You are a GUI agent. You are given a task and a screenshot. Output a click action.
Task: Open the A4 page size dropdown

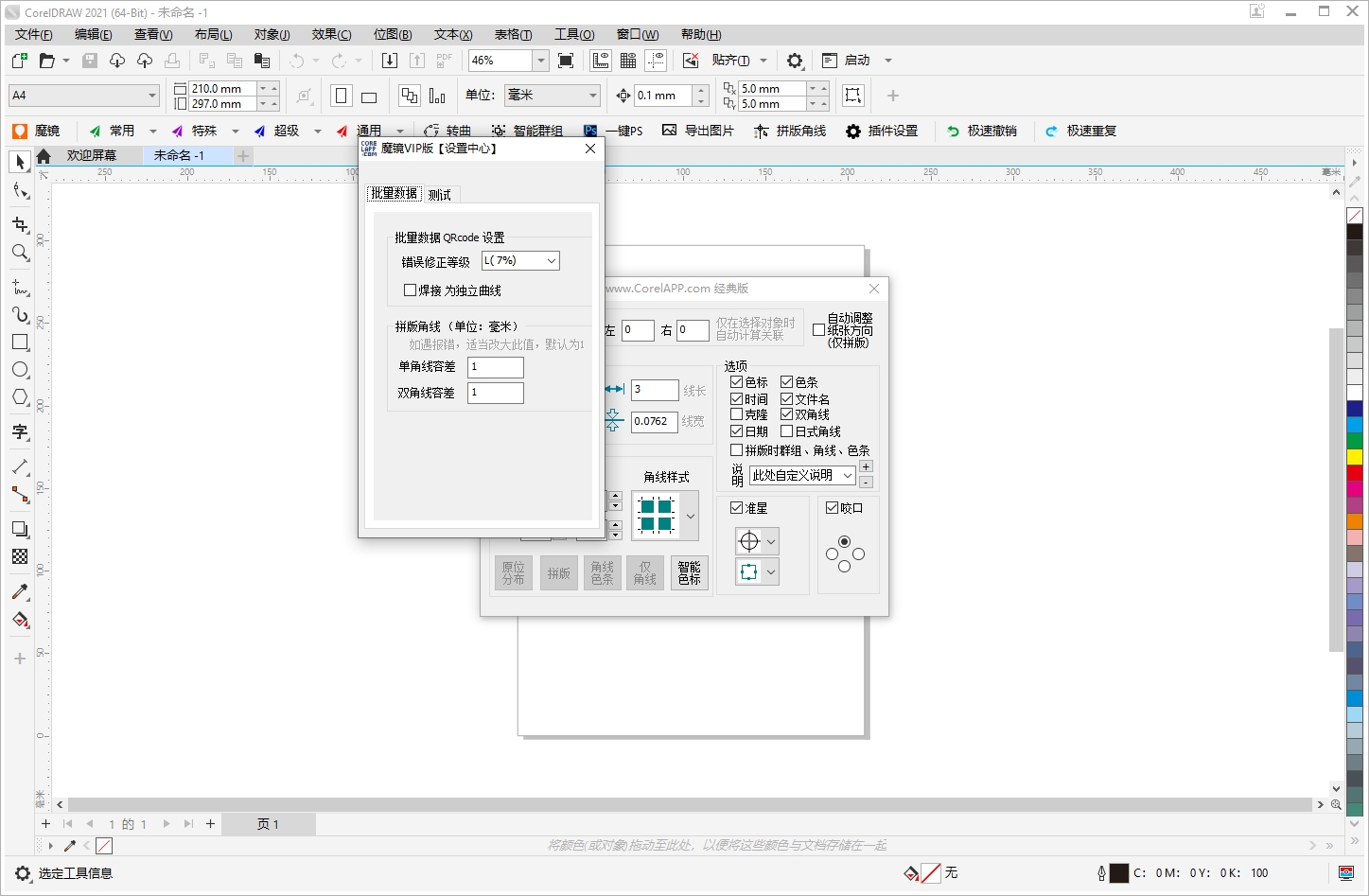coord(151,96)
